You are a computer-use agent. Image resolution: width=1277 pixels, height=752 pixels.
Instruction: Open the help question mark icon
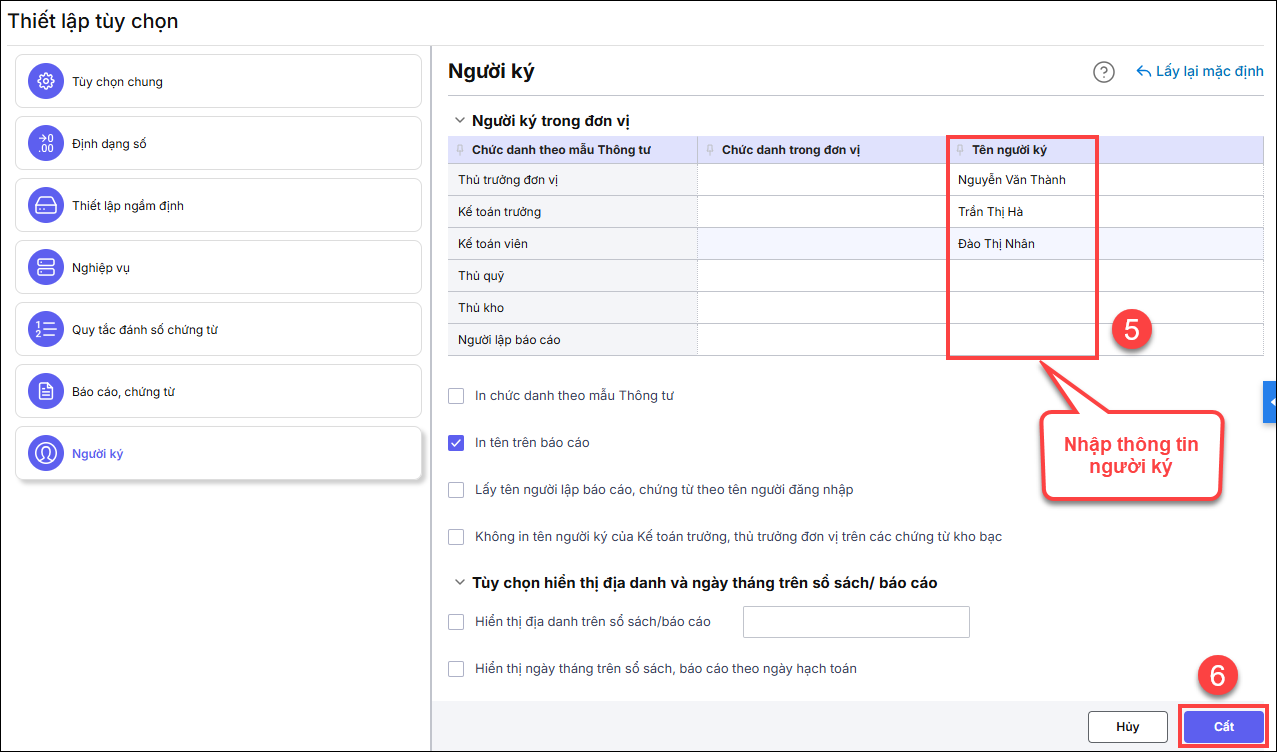pos(1104,72)
